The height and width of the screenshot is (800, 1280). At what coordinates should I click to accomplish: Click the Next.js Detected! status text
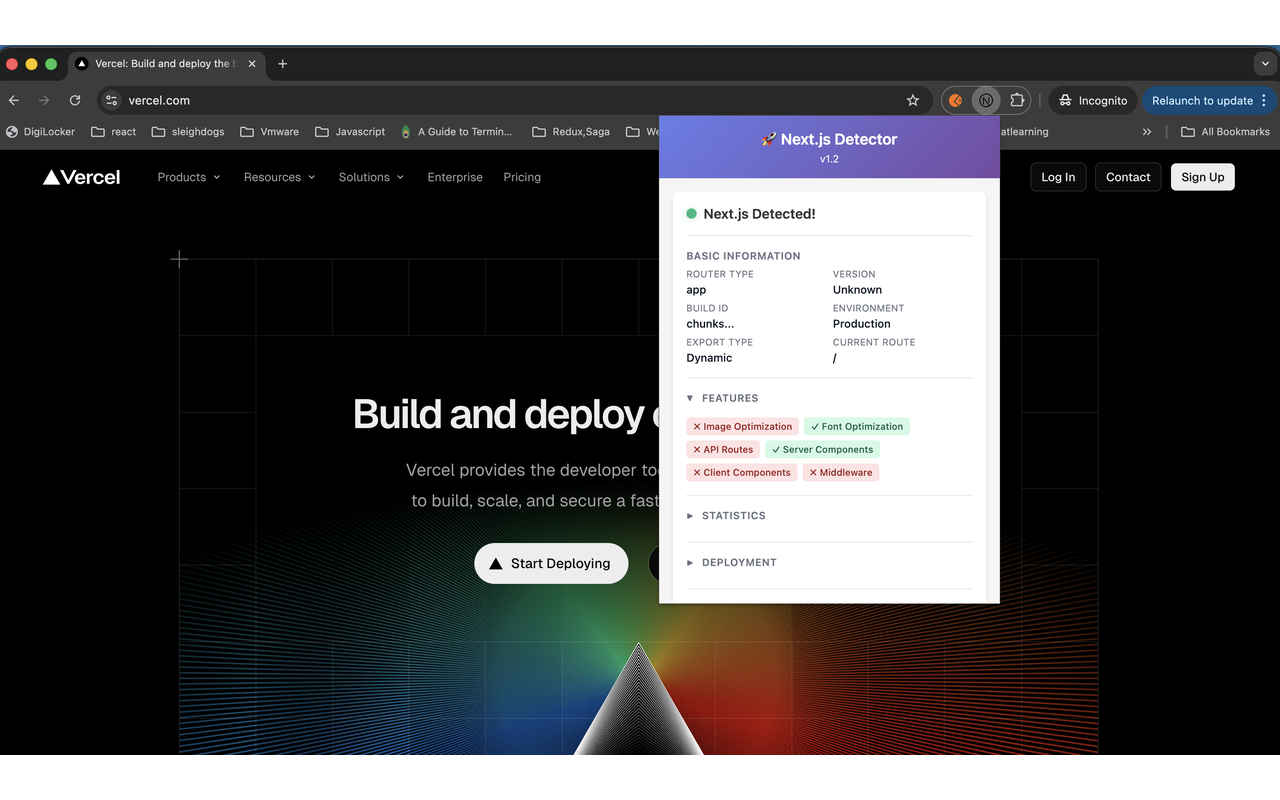pyautogui.click(x=759, y=213)
